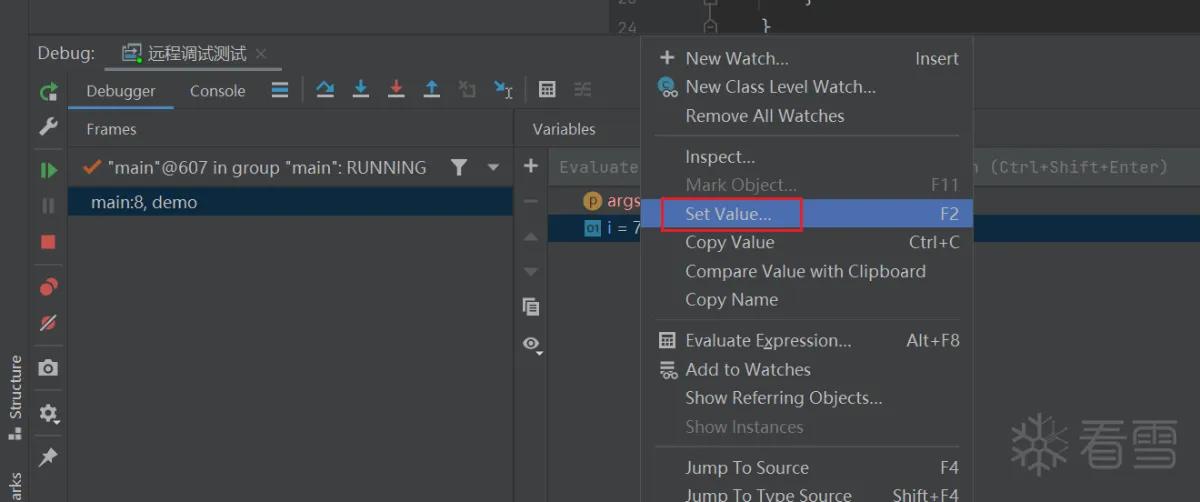Click the Resume Program green arrow
Image resolution: width=1200 pixels, height=502 pixels.
48,170
